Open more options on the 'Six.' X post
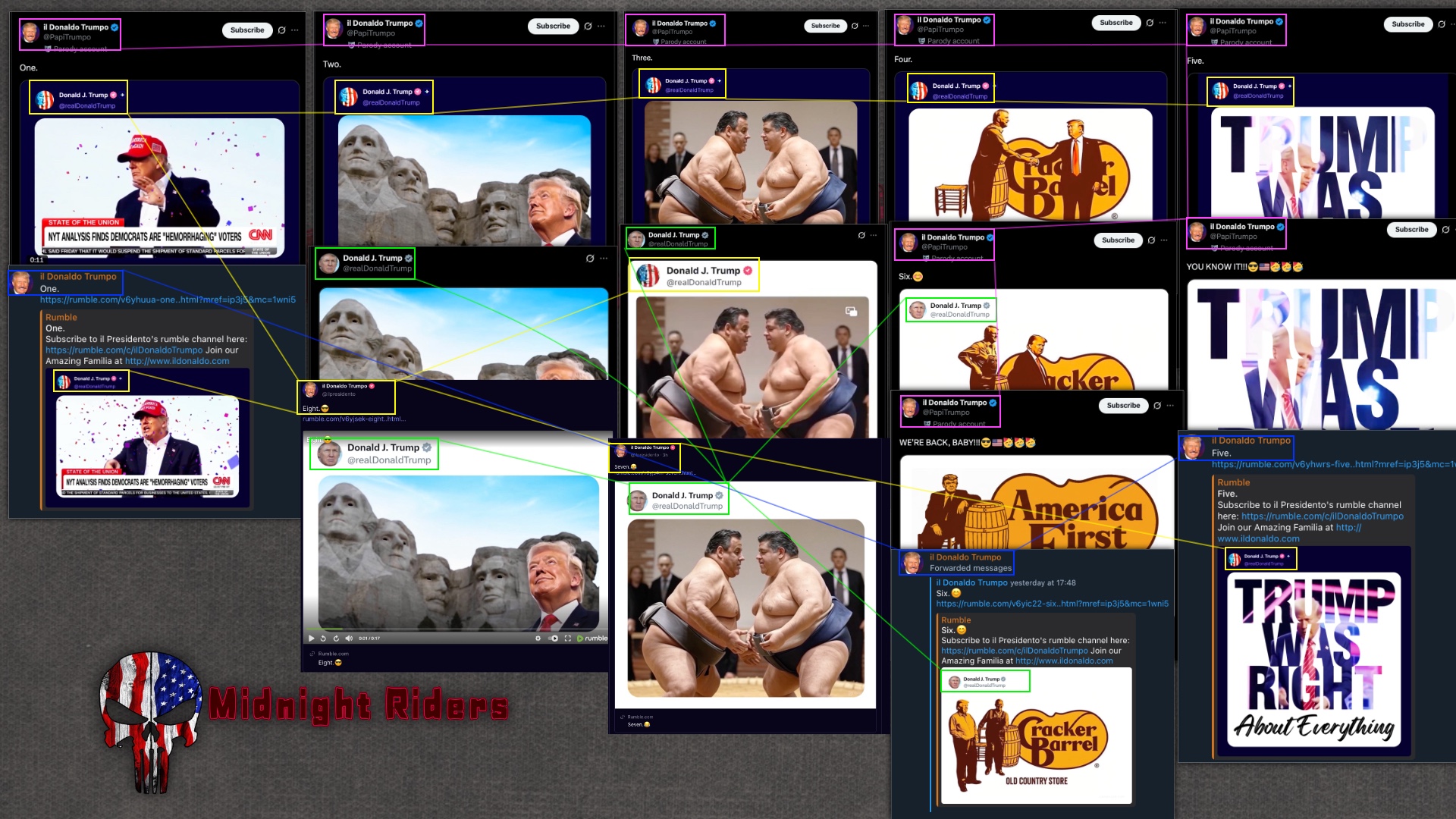Screen dimensions: 1456x819 coord(1164,240)
